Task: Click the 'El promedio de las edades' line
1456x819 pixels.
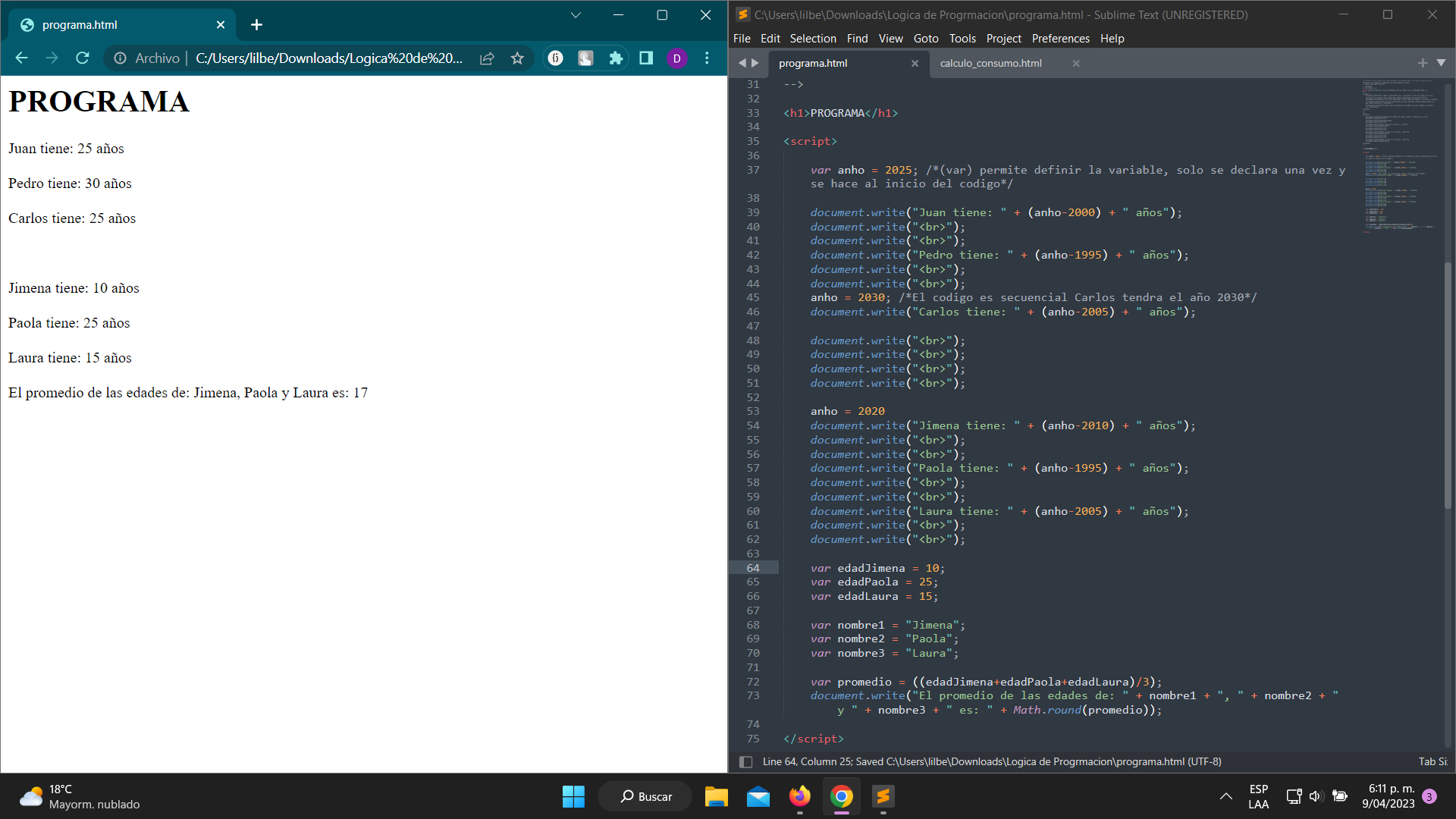Action: 188,393
